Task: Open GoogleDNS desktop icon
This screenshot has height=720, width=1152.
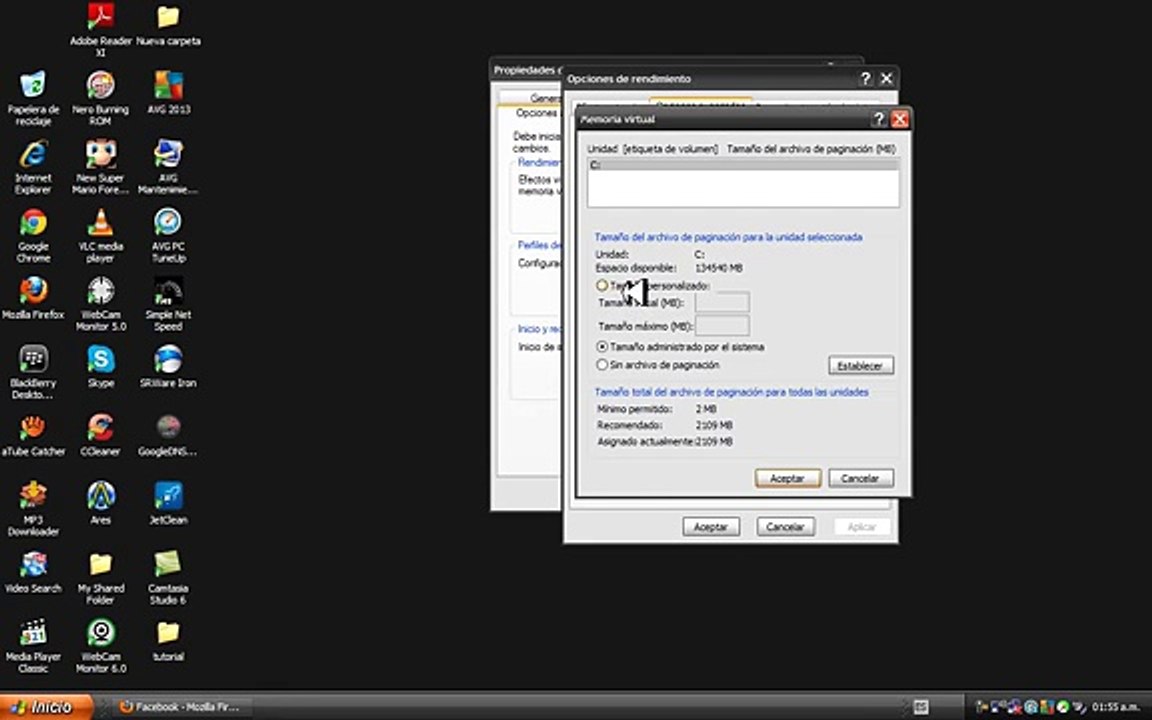Action: tap(168, 426)
